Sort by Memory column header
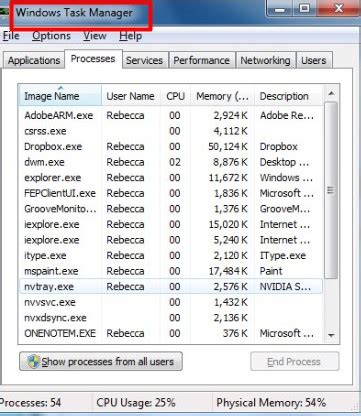Image resolution: width=361 pixels, height=416 pixels. (222, 96)
